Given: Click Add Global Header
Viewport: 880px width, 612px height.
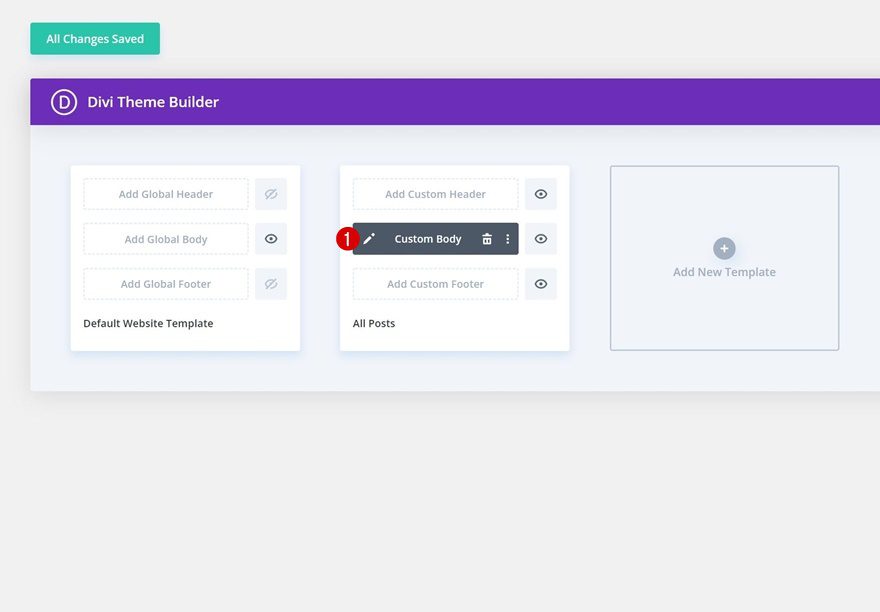Looking at the screenshot, I should [164, 193].
